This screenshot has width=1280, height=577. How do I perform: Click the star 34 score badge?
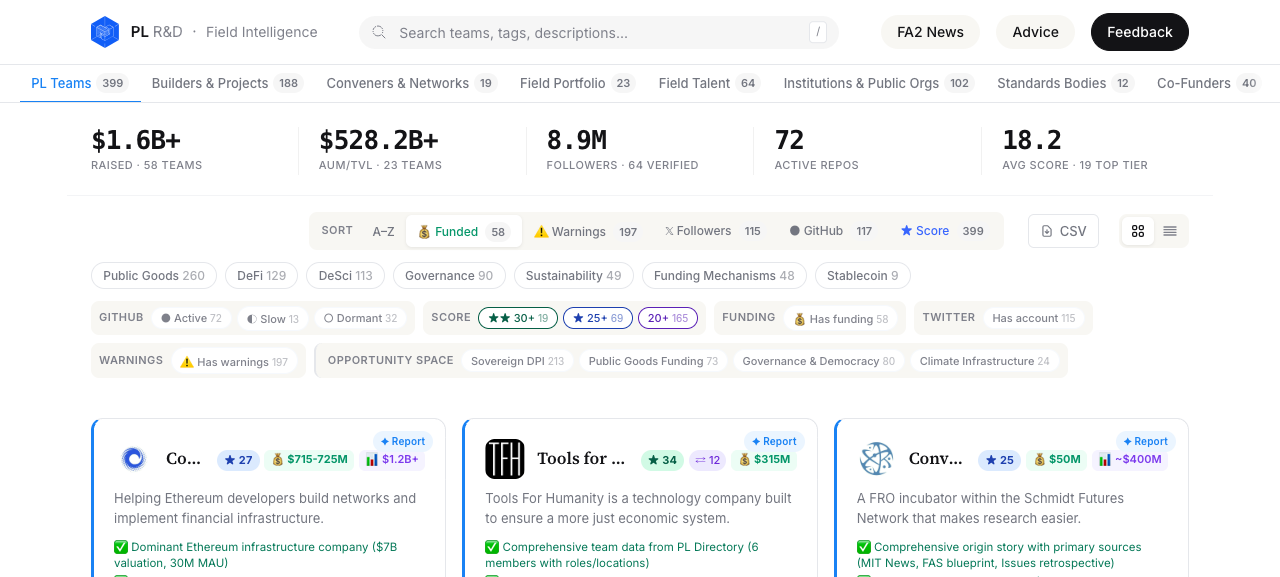click(662, 460)
